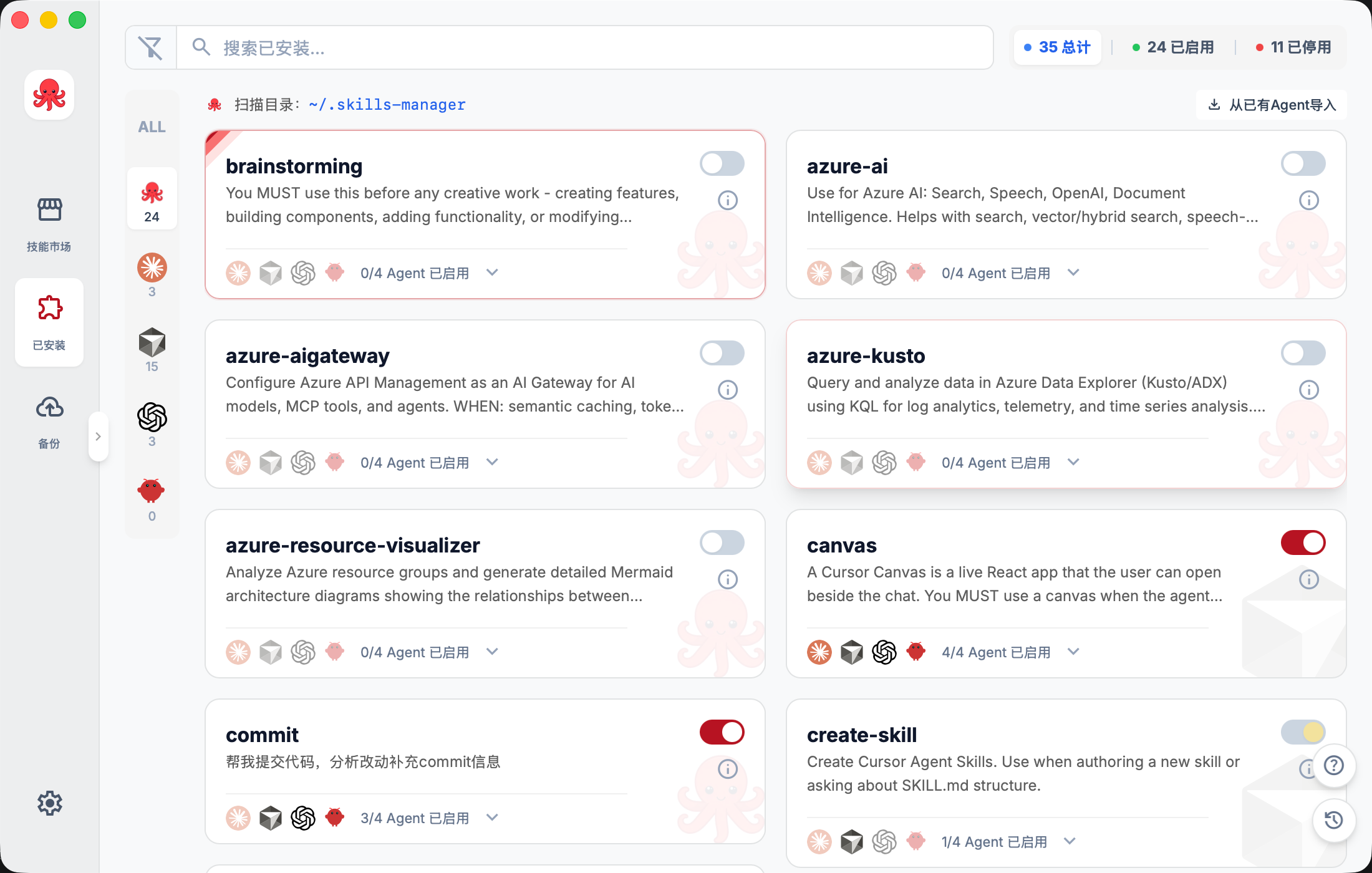1372x873 pixels.
Task: Disable the commit skill toggle
Action: [x=722, y=733]
